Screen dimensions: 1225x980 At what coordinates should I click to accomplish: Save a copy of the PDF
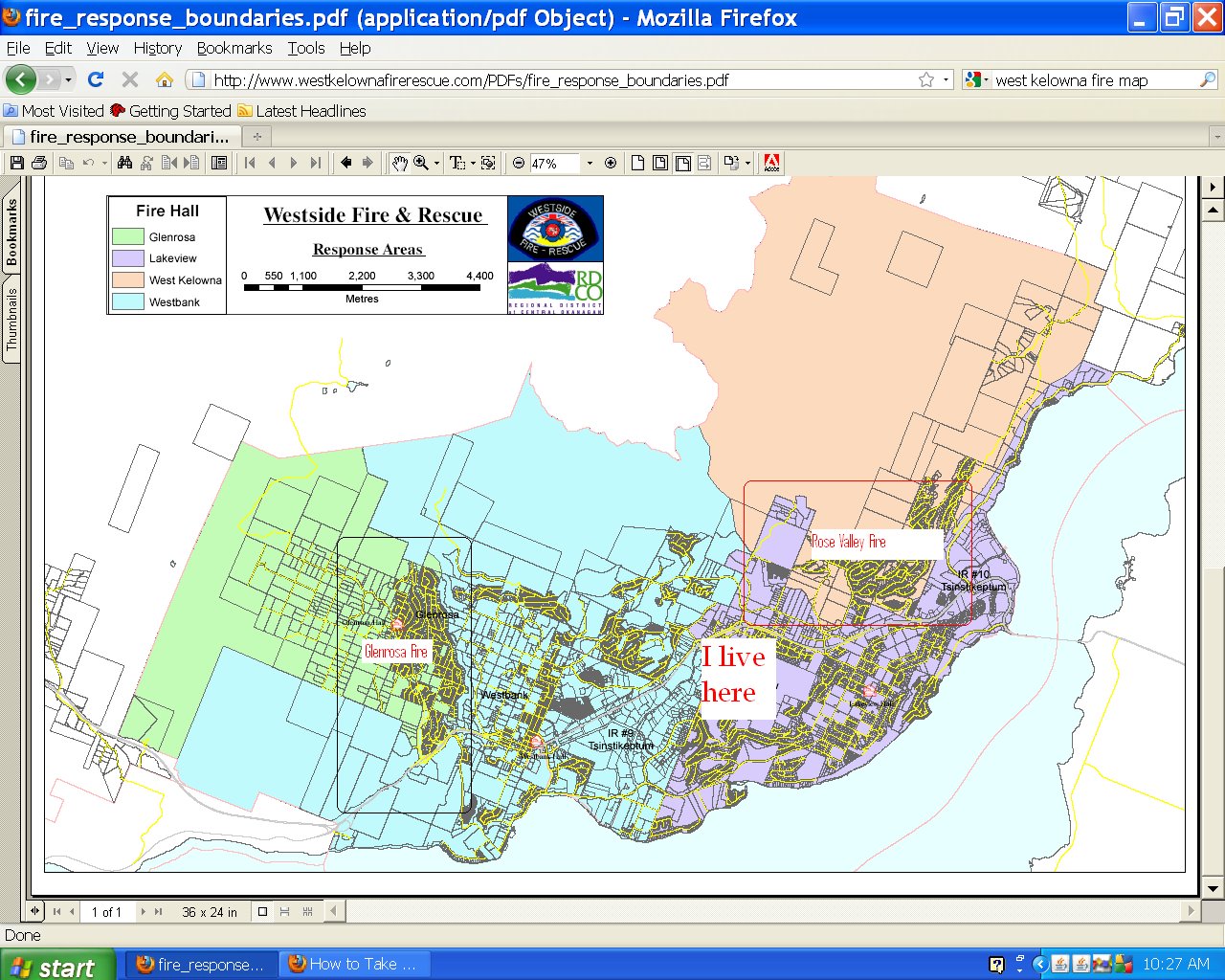pyautogui.click(x=16, y=163)
